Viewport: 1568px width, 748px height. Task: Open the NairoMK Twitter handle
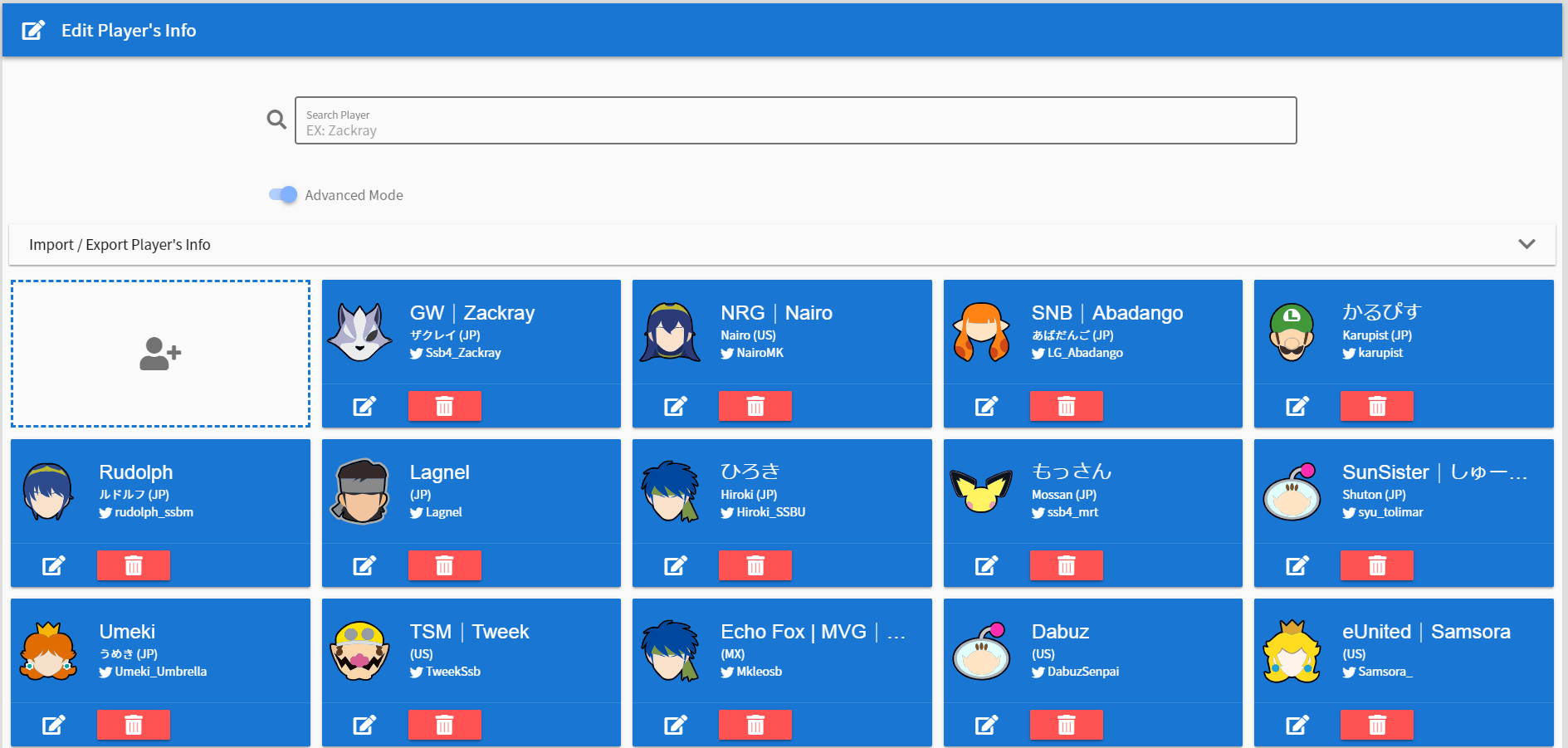752,353
